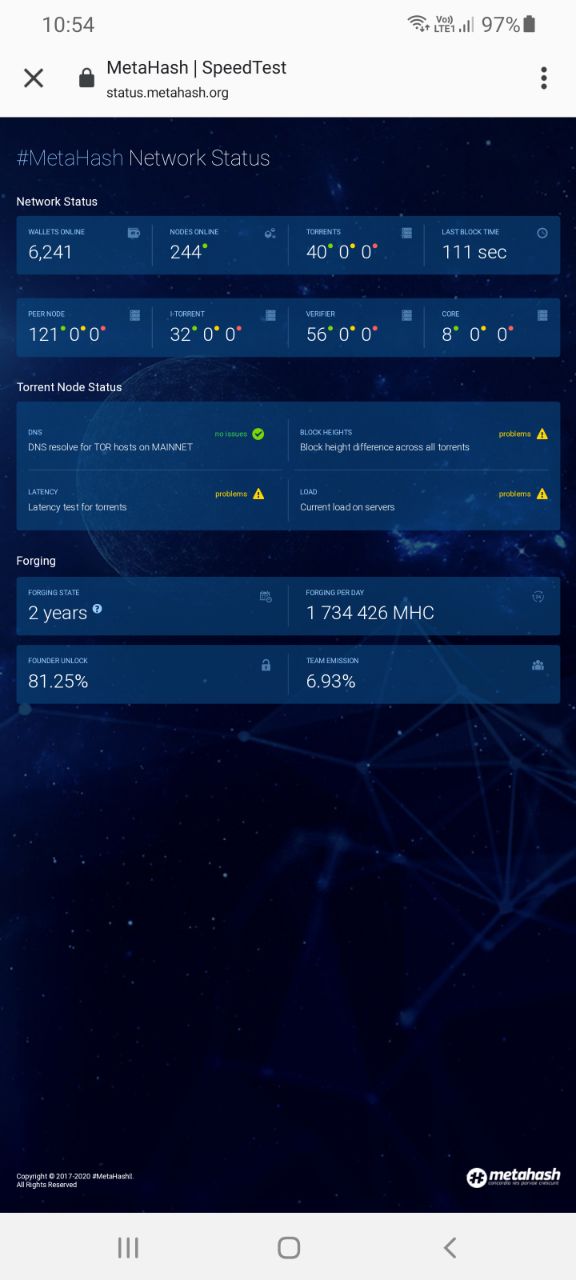Tap the Last Block Time clock icon
The height and width of the screenshot is (1280, 576).
click(x=542, y=233)
